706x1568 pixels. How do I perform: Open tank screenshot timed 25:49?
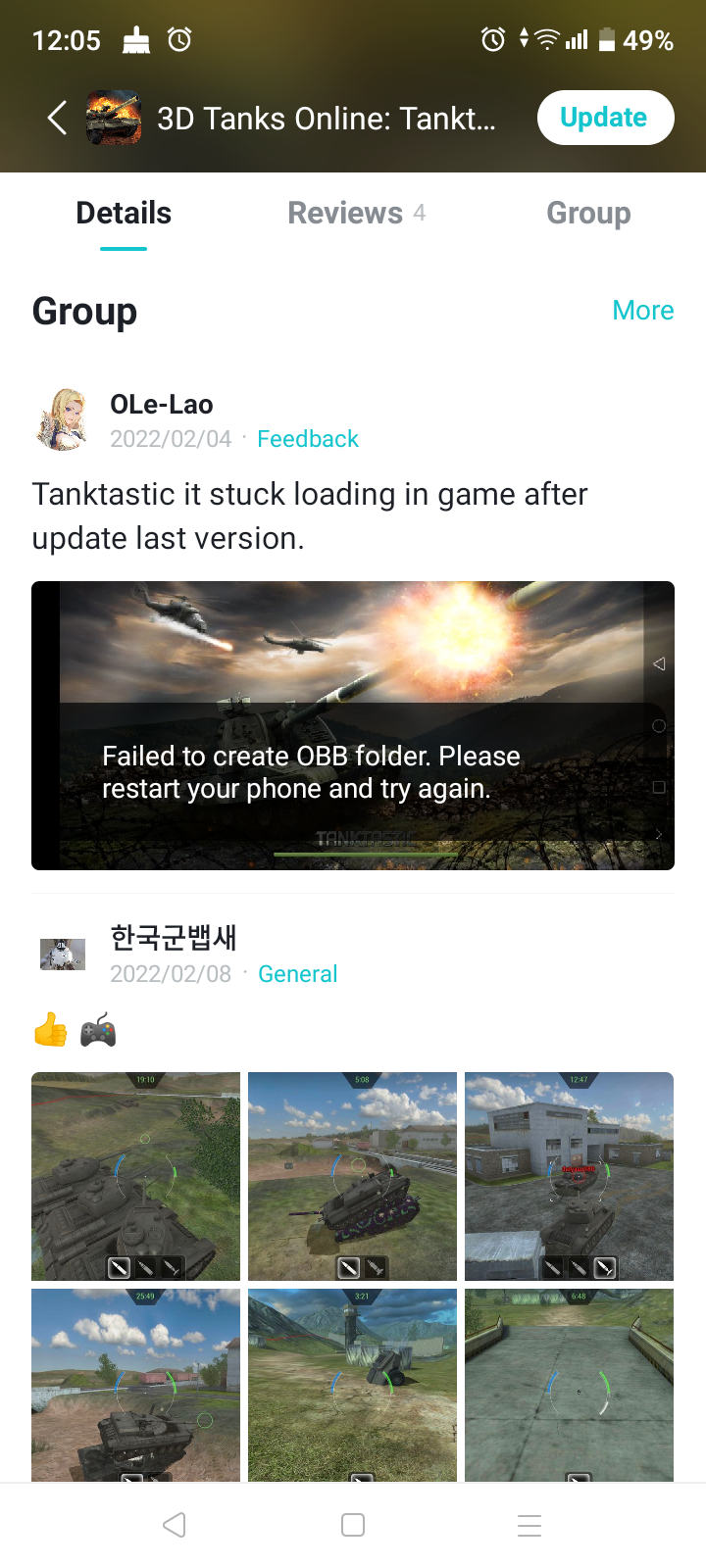[x=135, y=1385]
